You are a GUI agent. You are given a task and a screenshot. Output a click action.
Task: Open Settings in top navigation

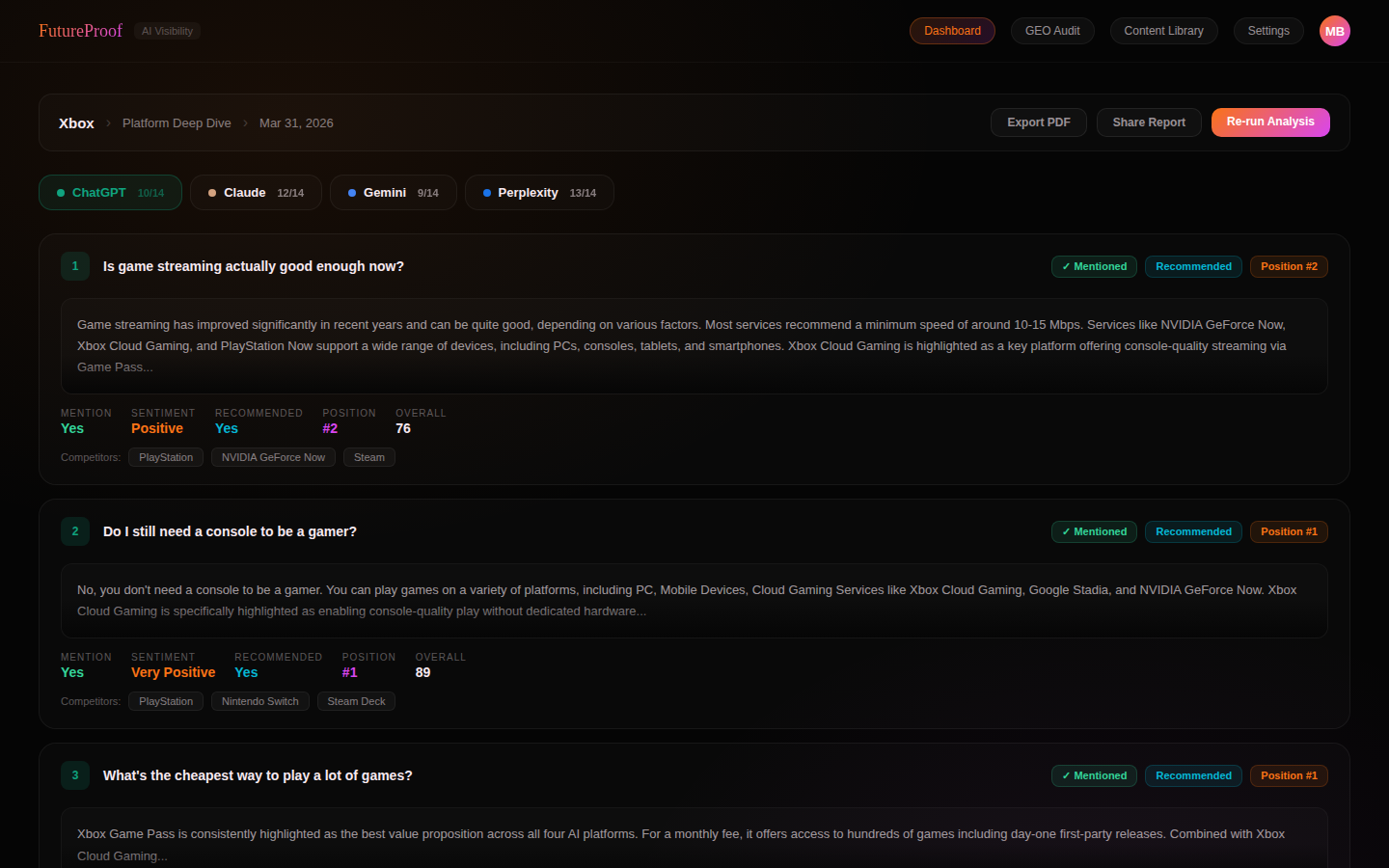1268,31
